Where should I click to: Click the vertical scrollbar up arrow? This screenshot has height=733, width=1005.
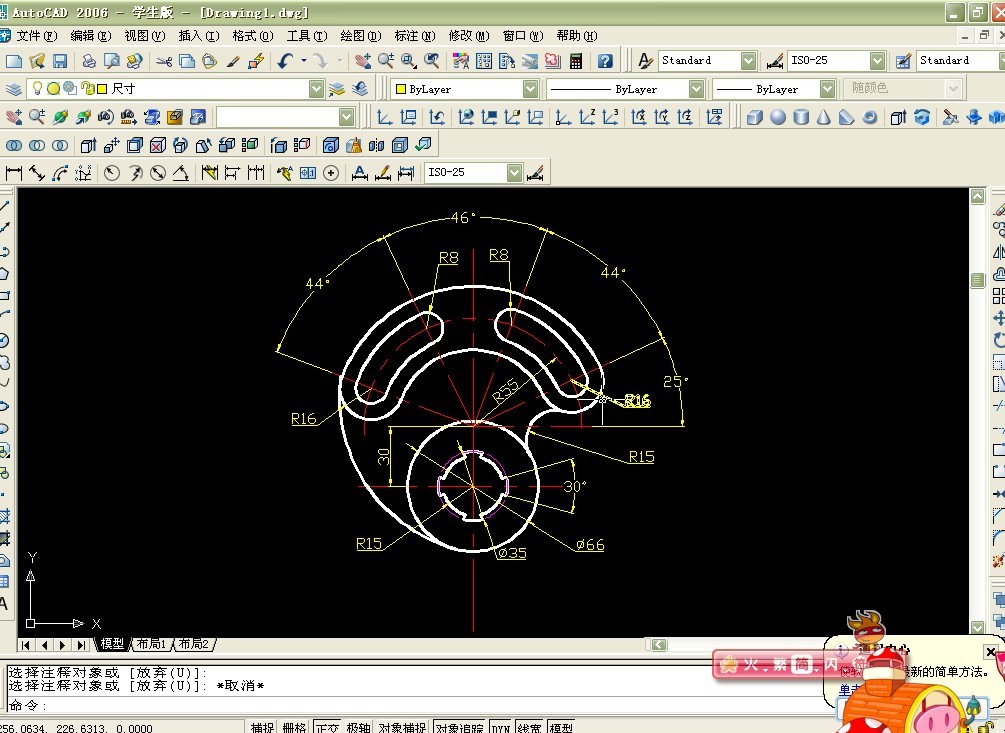(977, 196)
